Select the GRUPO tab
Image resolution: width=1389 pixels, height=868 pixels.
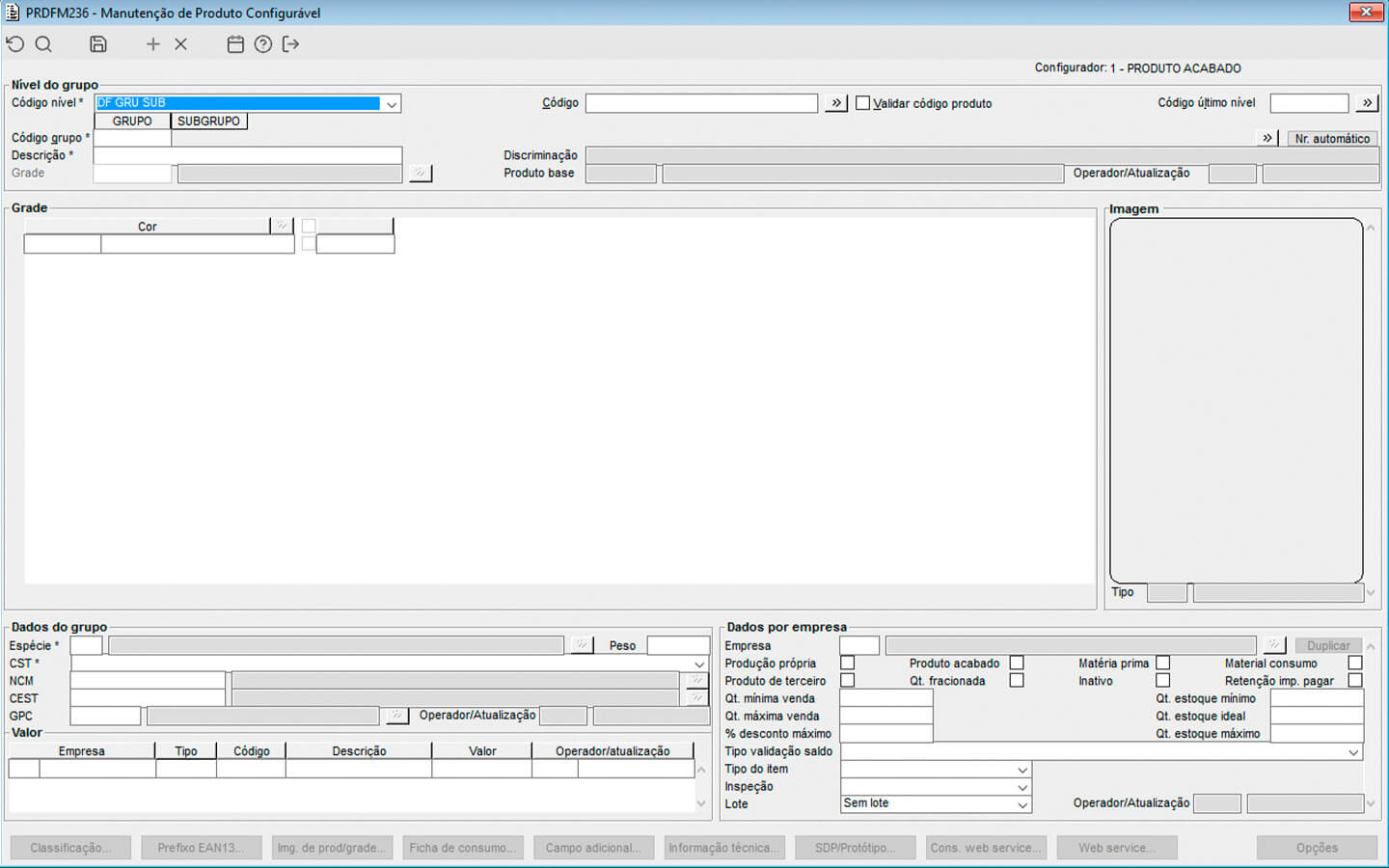click(132, 122)
